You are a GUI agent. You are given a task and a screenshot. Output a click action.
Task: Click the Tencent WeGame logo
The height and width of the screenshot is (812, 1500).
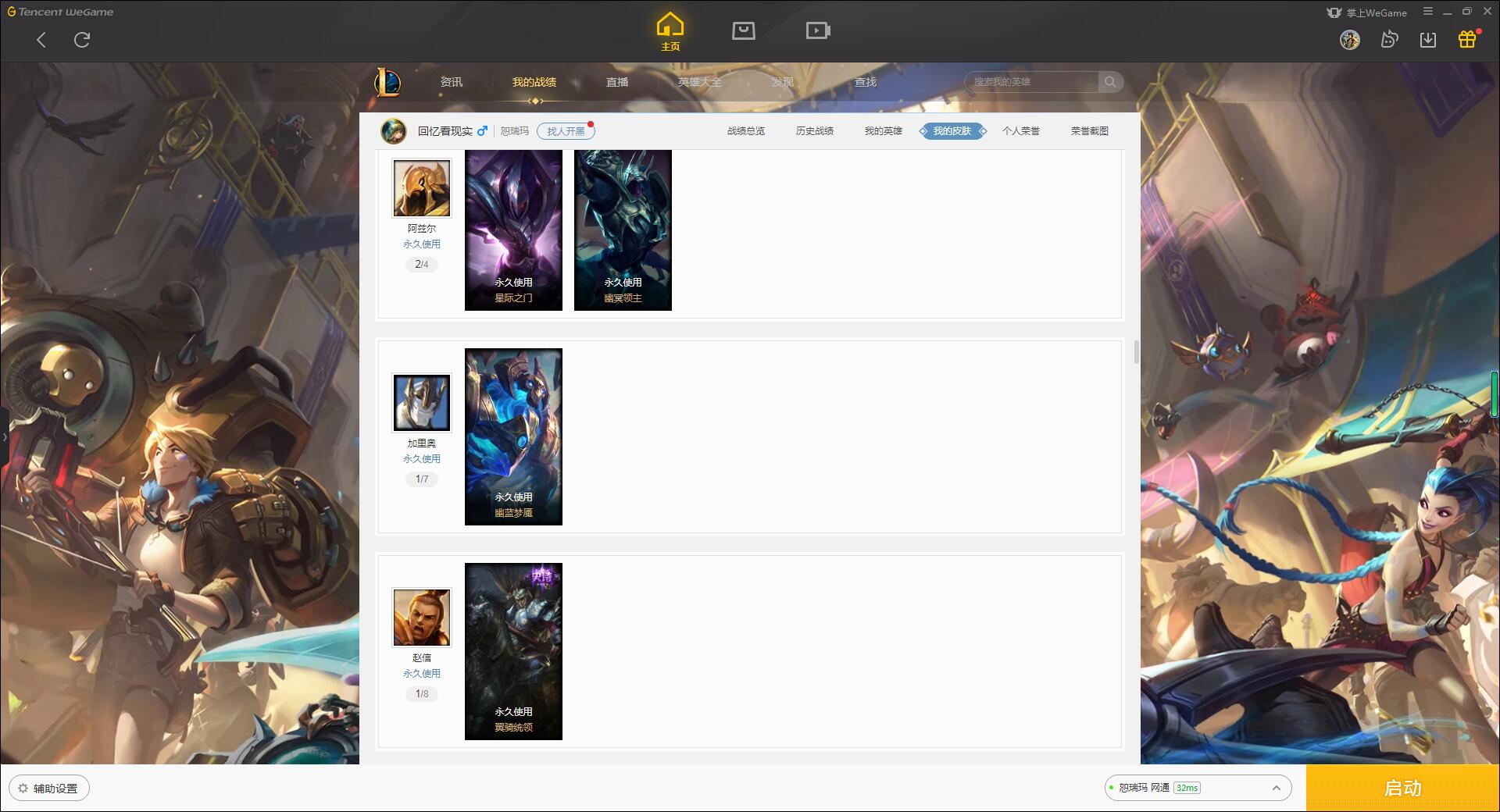tap(60, 12)
